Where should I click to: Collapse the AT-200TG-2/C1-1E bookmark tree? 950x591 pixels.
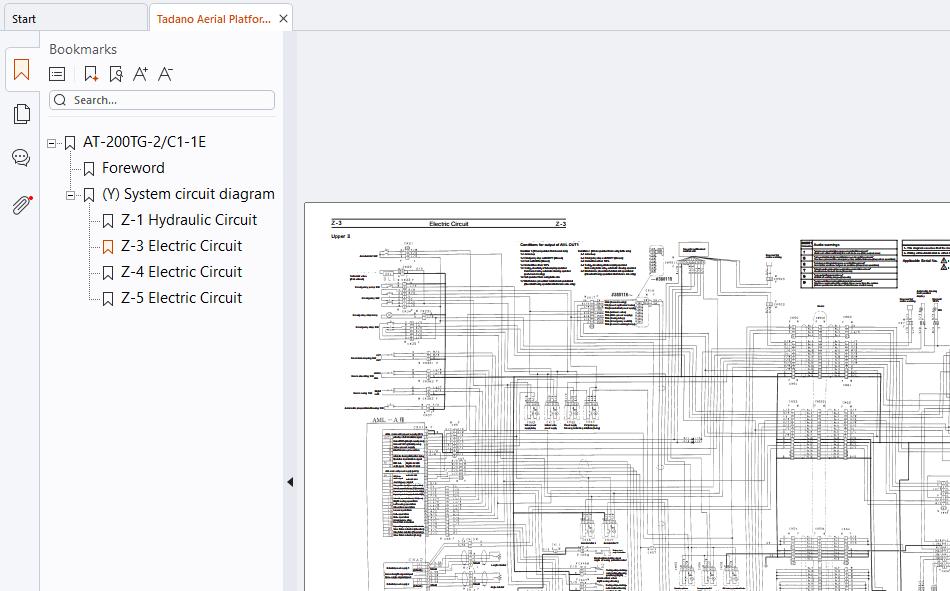51,144
